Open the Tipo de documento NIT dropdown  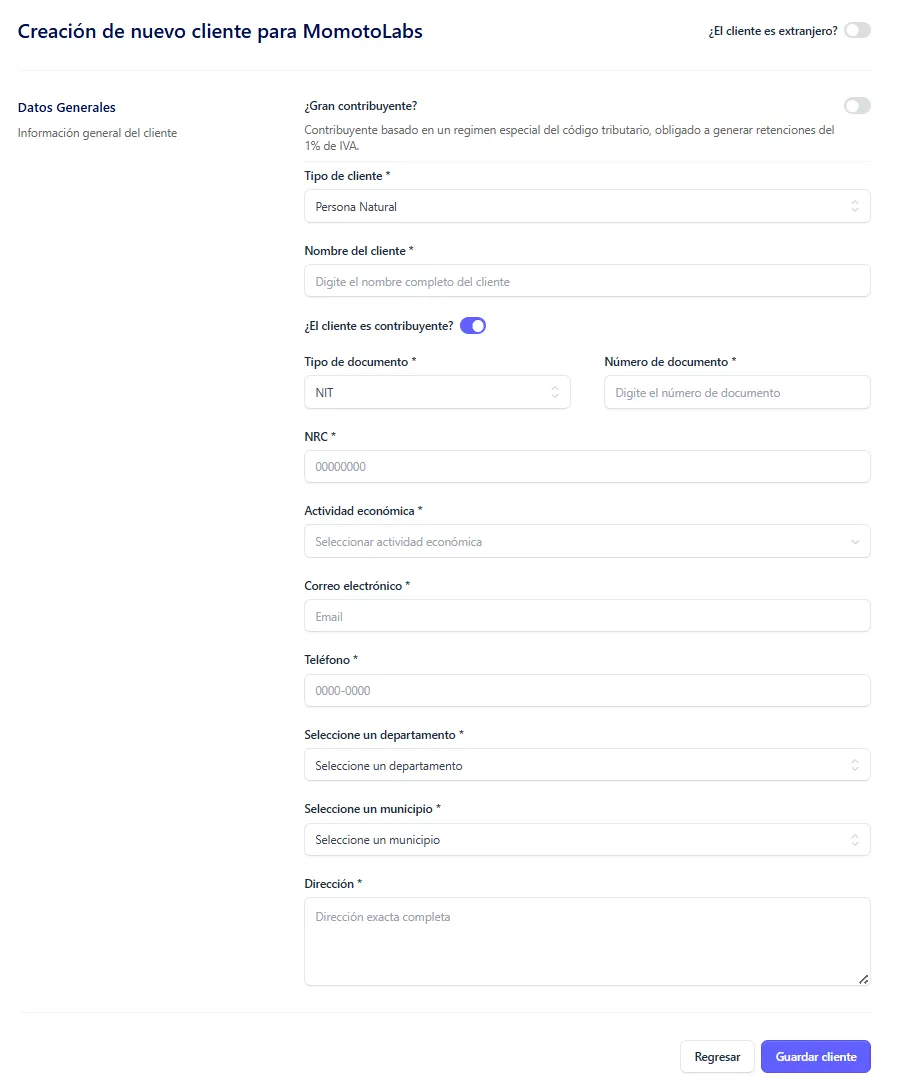coord(436,393)
